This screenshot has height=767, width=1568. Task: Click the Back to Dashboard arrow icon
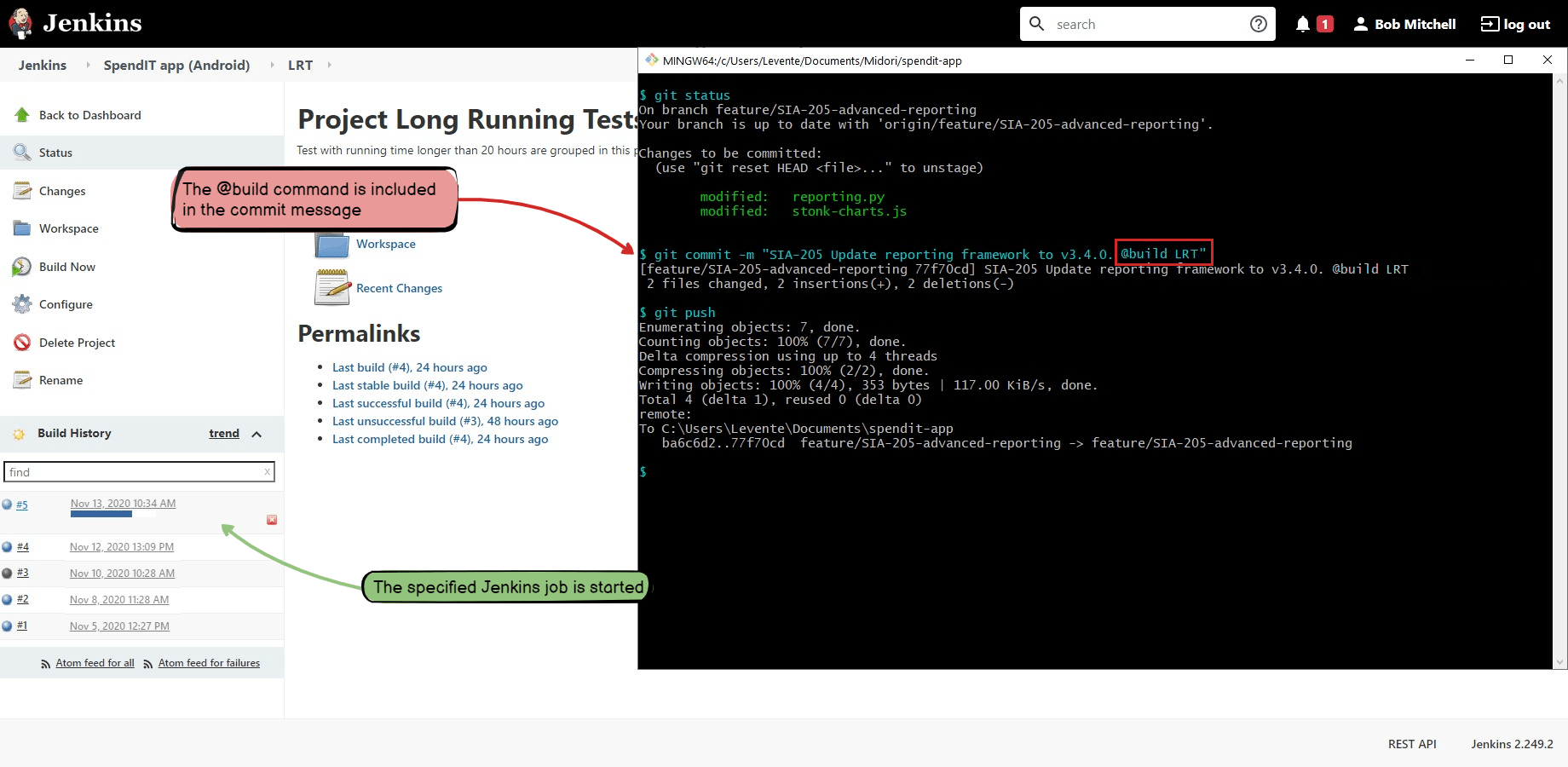[22, 115]
